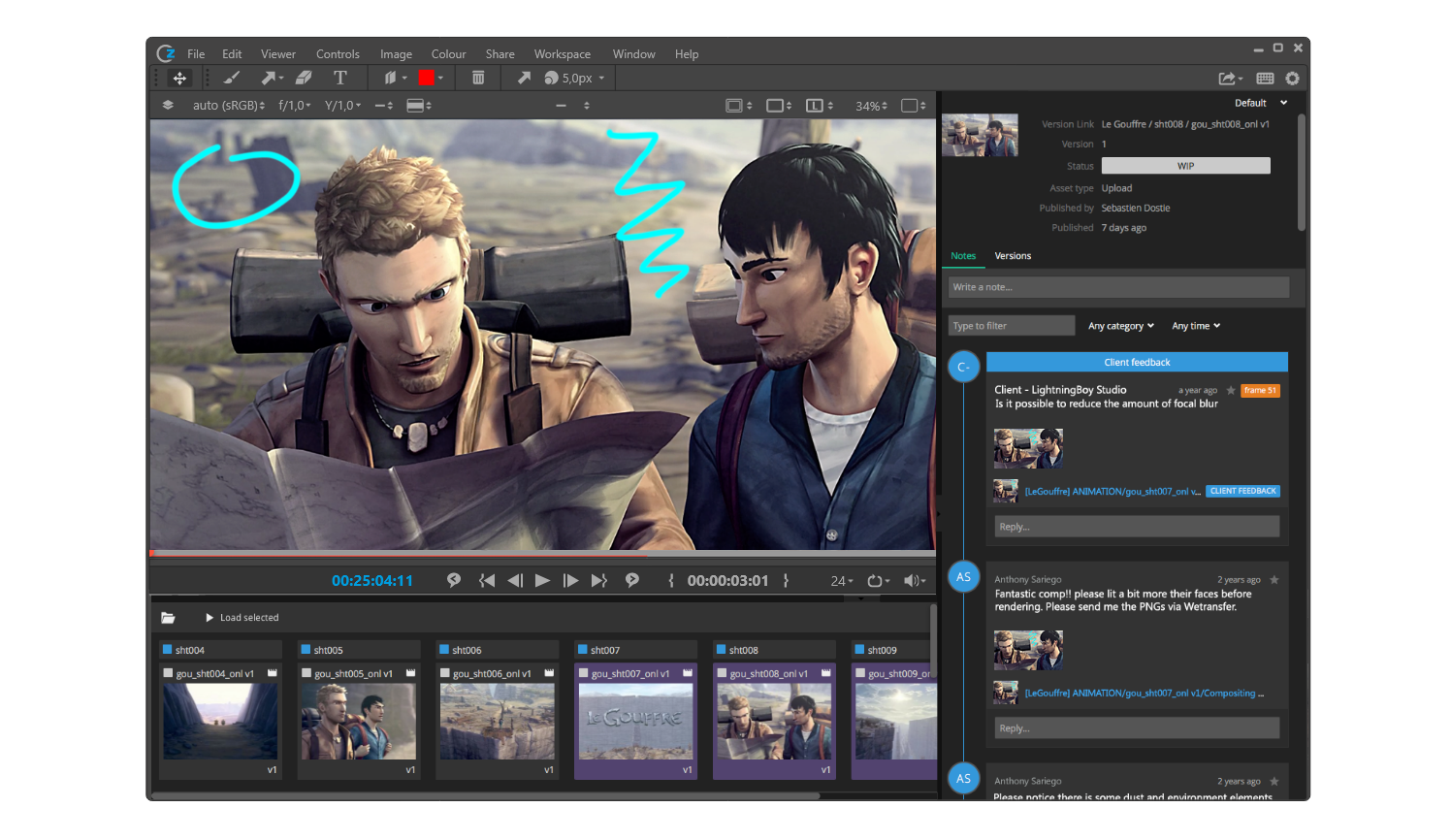Open the Default layout dropdown
The height and width of the screenshot is (840, 1451).
coord(1261,103)
